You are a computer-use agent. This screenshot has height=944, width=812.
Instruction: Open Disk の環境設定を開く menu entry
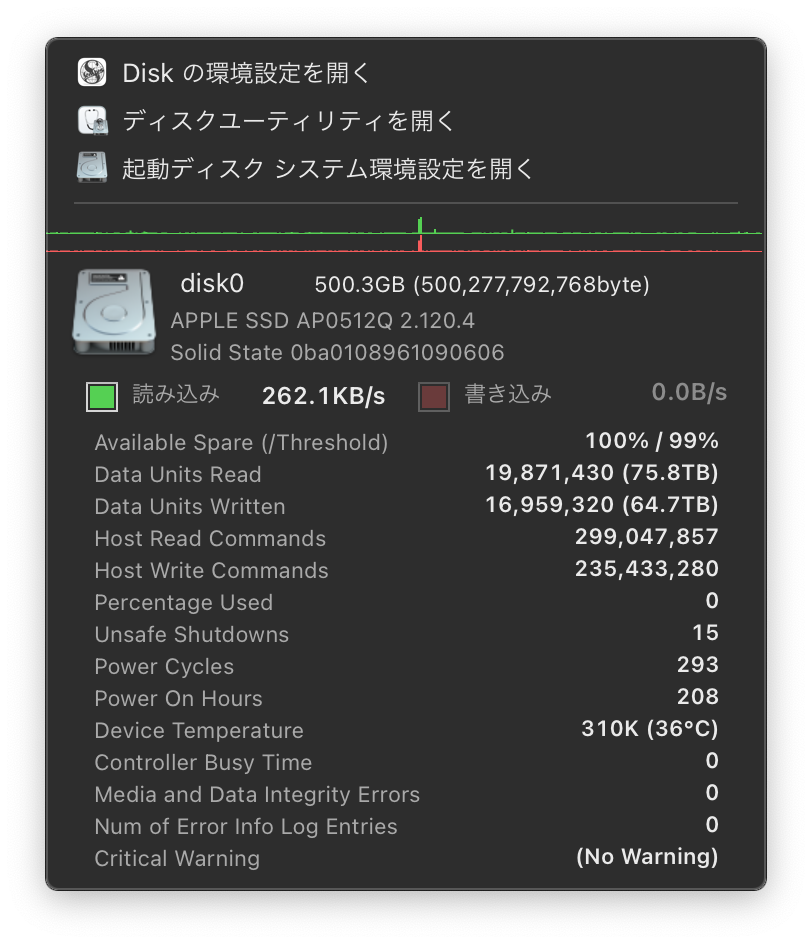246,73
